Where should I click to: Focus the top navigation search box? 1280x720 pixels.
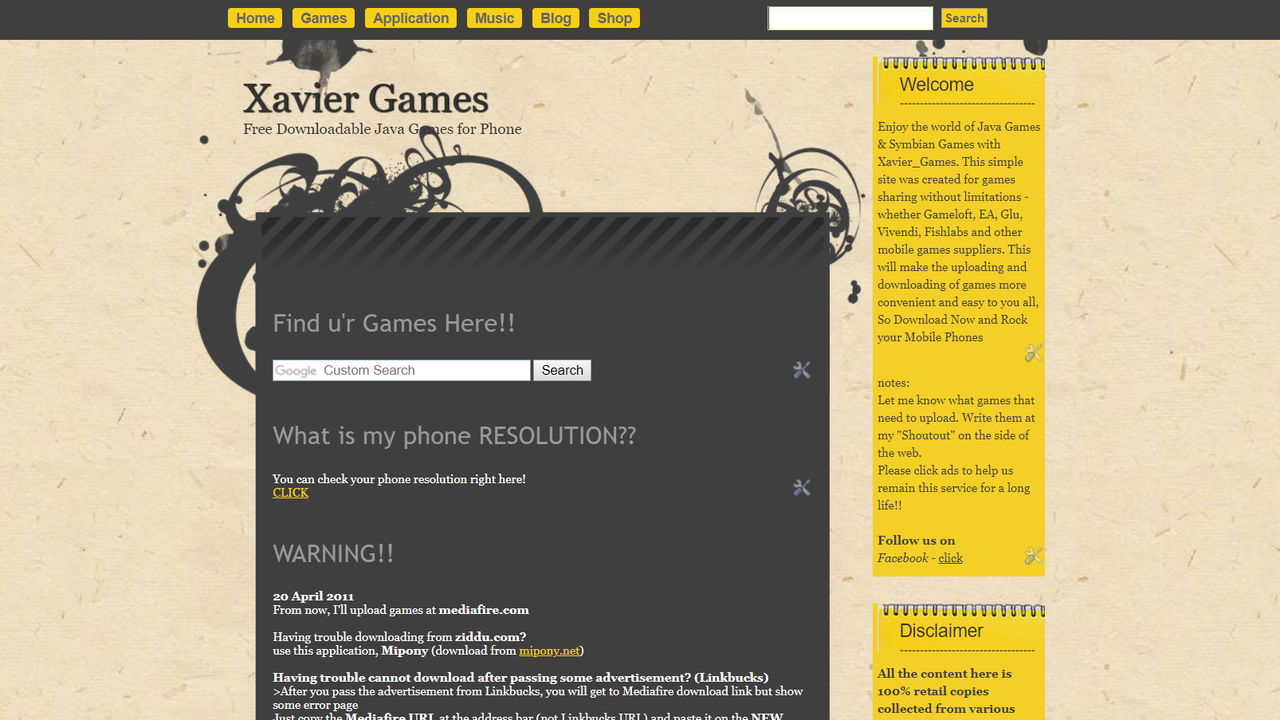850,18
